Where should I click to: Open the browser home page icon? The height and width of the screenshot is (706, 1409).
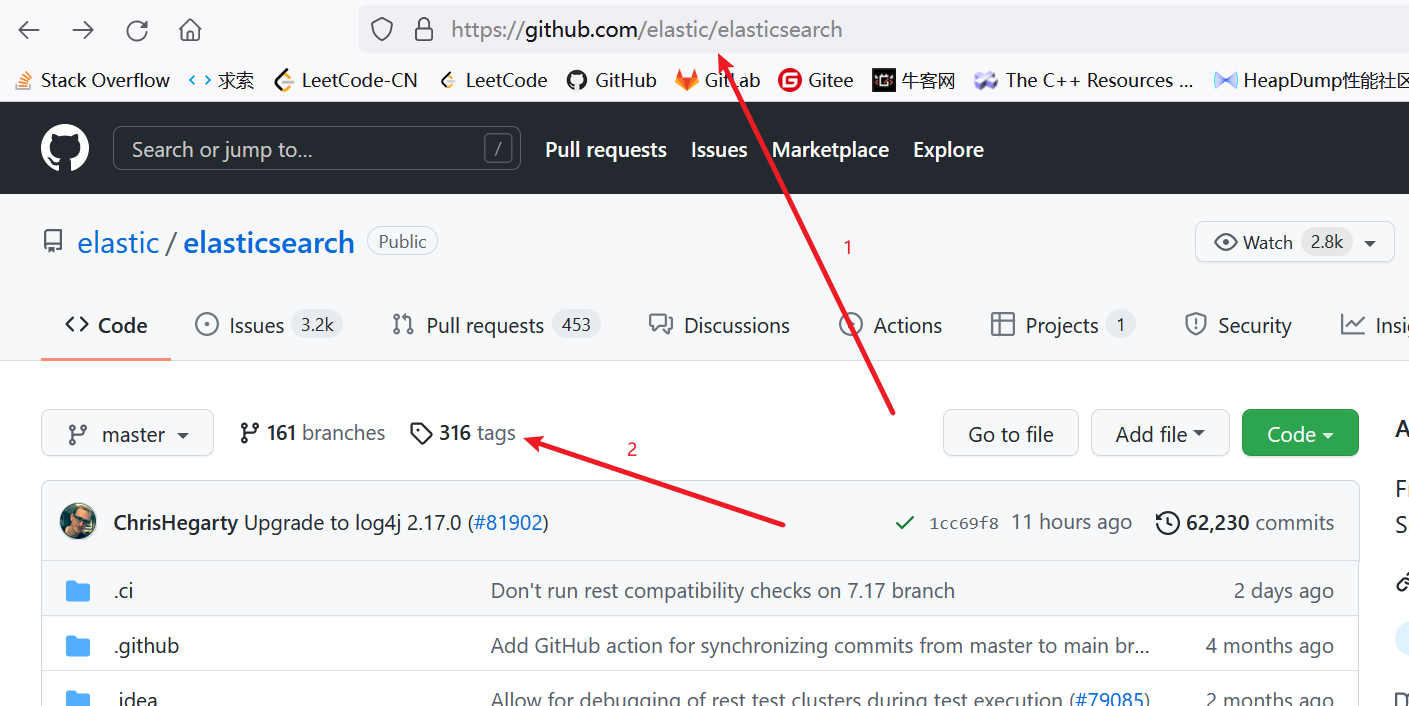click(190, 30)
